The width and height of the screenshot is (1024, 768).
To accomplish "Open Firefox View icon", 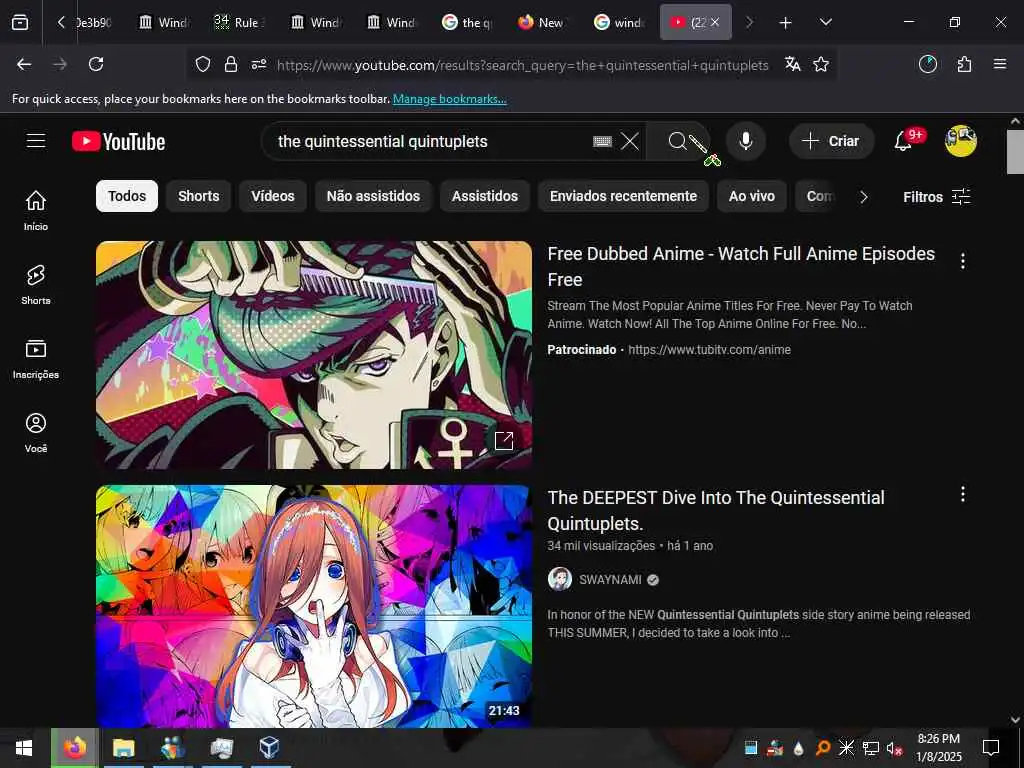I will click(x=20, y=22).
